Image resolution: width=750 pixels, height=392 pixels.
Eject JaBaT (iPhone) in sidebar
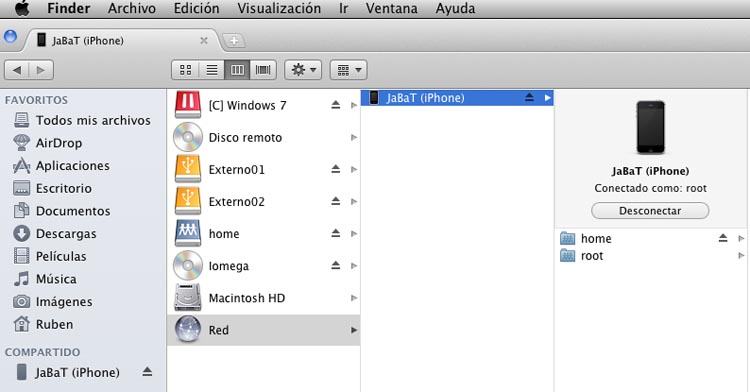[147, 371]
